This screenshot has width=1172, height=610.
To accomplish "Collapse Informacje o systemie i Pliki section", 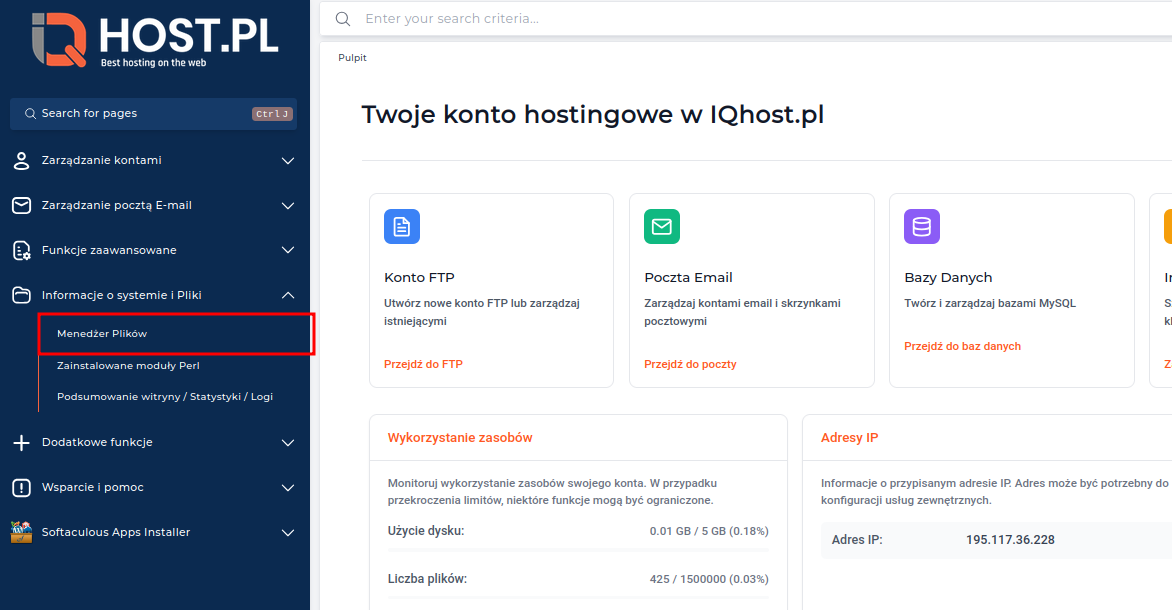I will tap(288, 295).
